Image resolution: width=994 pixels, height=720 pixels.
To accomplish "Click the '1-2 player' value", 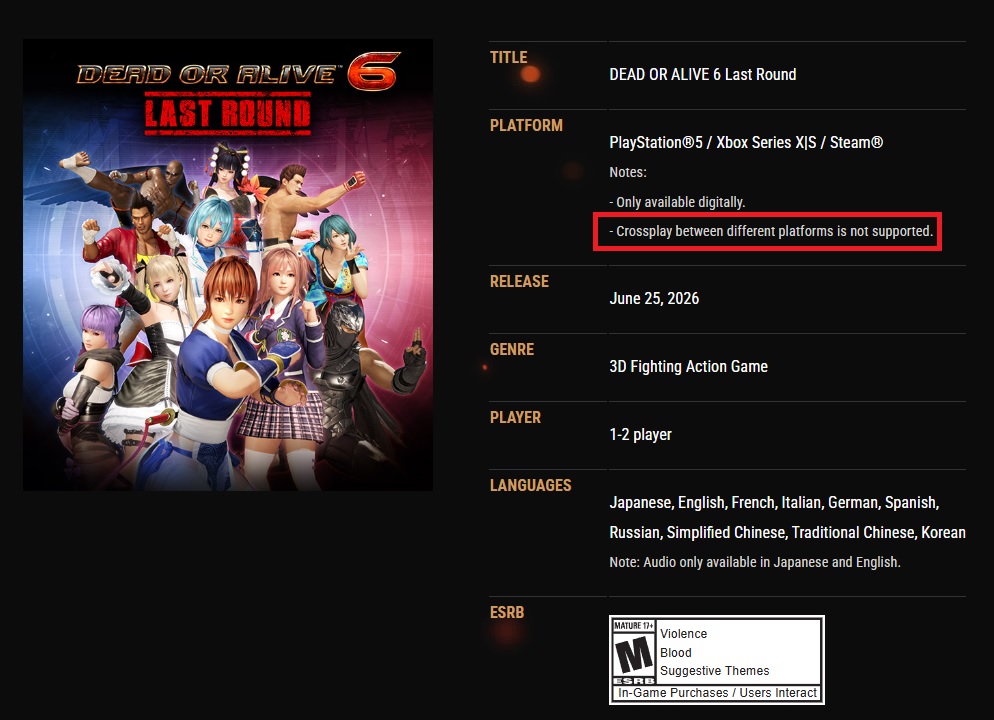I will (x=640, y=435).
